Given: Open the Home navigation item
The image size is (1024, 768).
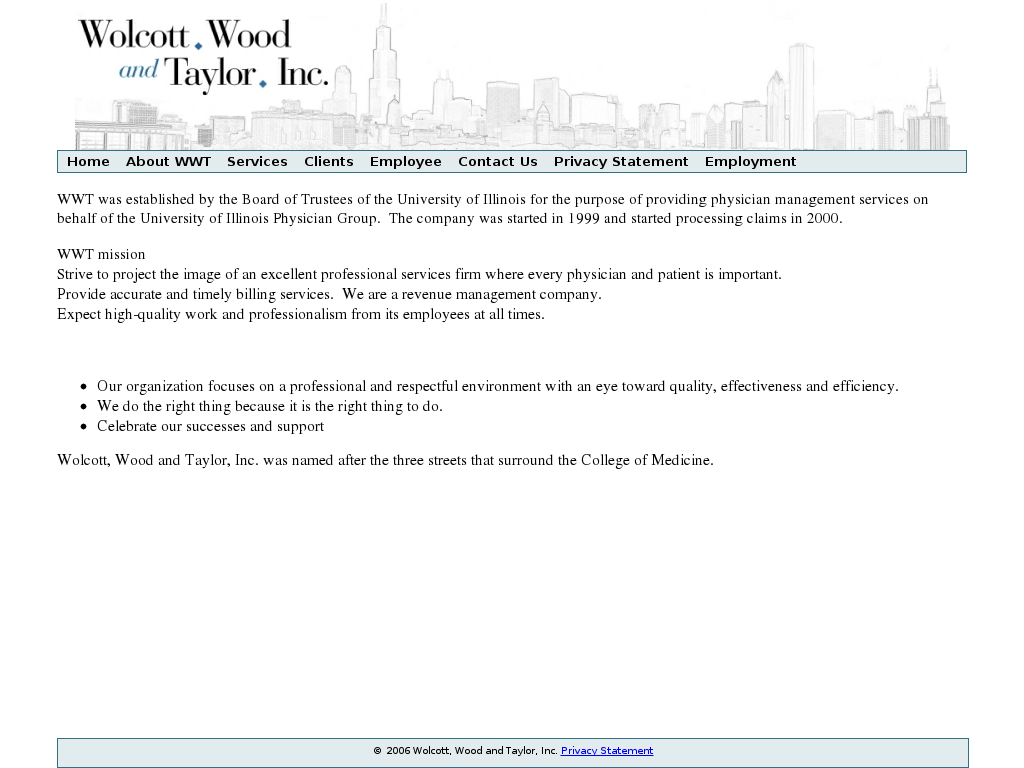Looking at the screenshot, I should 88,161.
